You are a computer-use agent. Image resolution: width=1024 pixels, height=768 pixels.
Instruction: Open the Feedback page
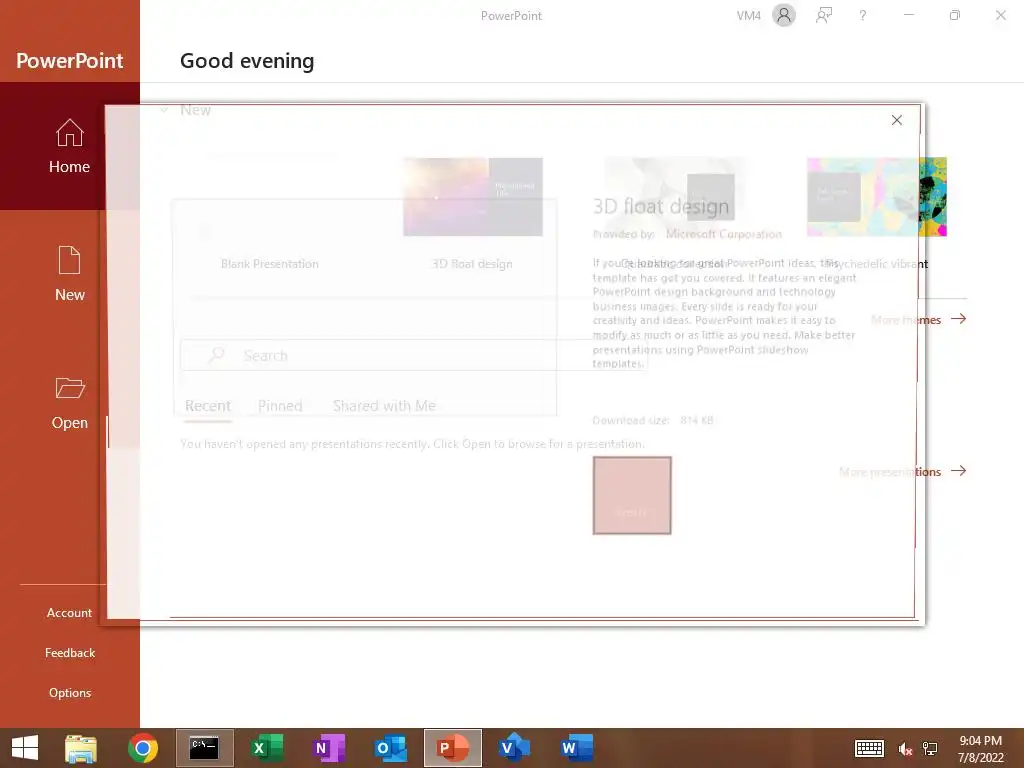[x=69, y=652]
